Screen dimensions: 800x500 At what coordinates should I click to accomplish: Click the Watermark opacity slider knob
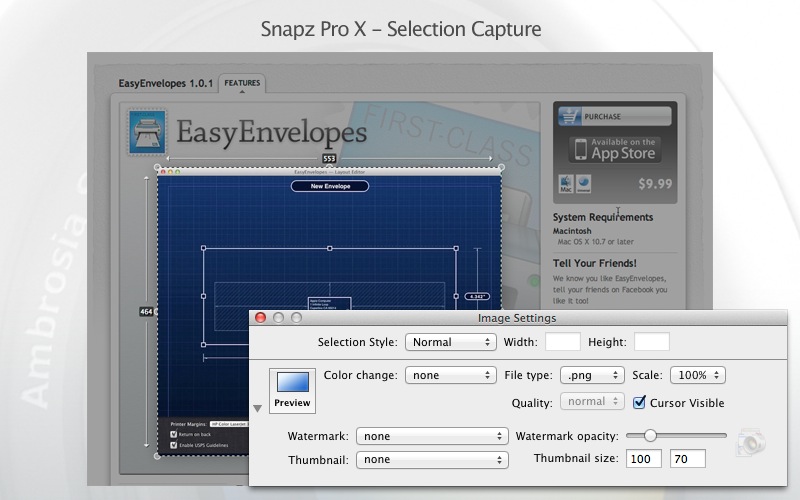point(650,435)
